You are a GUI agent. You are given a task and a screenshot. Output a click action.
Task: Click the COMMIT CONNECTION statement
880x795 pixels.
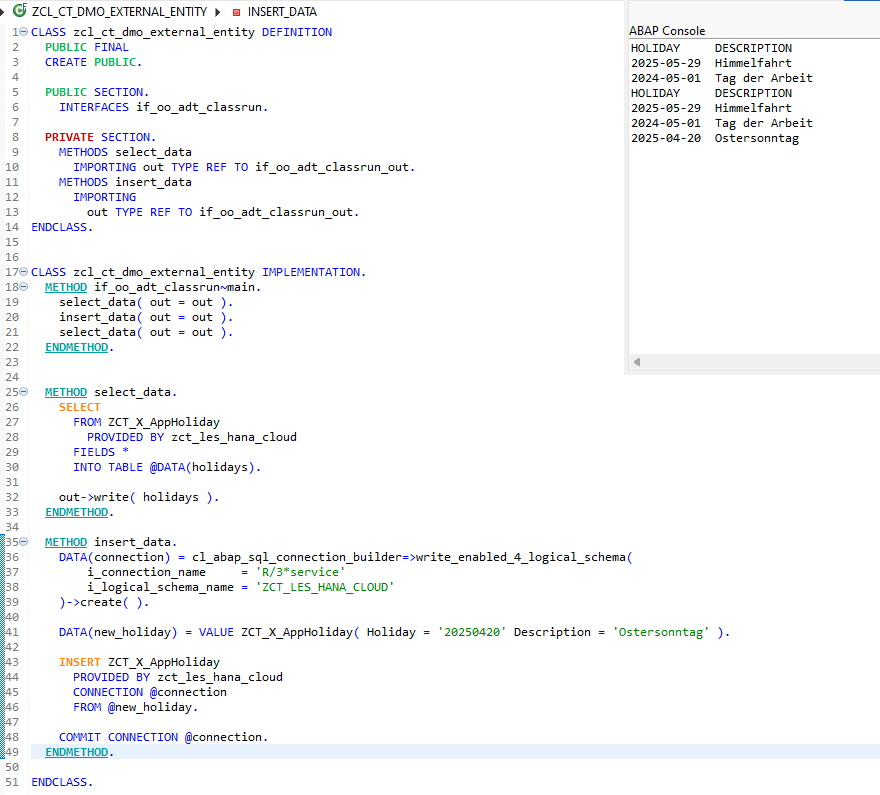[163, 737]
